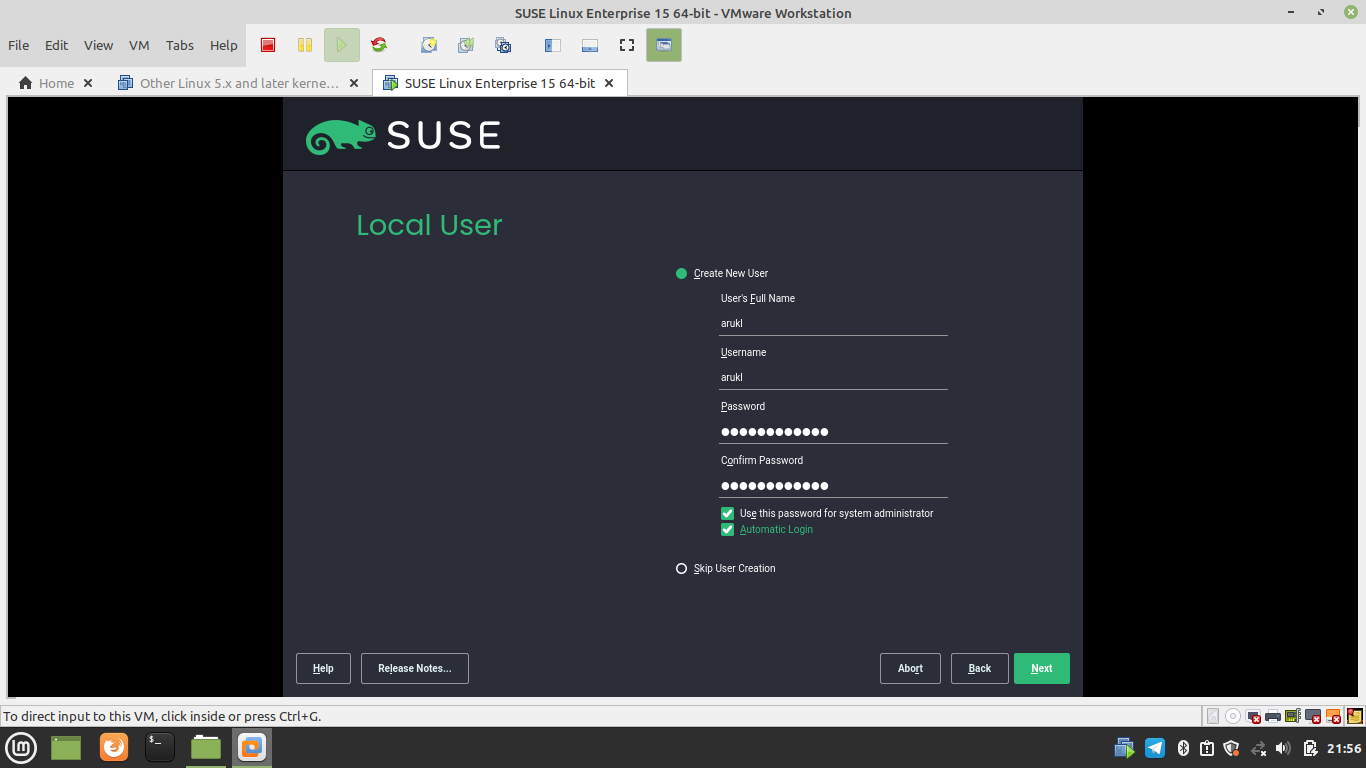Toggle the library sidebar panel icon
Viewport: 1366px width, 768px height.
coord(553,45)
